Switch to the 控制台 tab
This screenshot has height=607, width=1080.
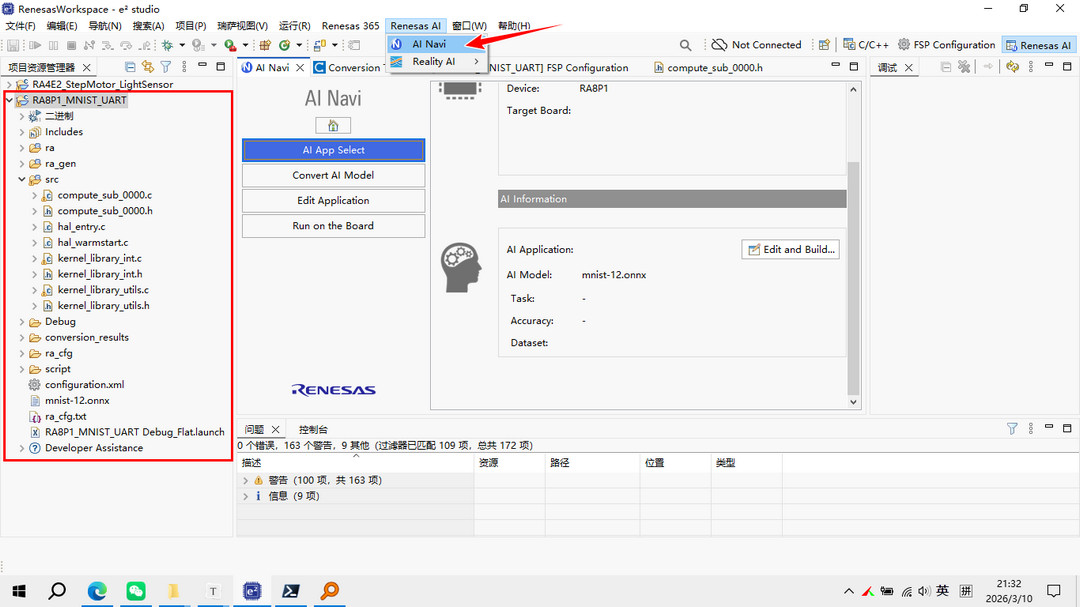[x=313, y=429]
